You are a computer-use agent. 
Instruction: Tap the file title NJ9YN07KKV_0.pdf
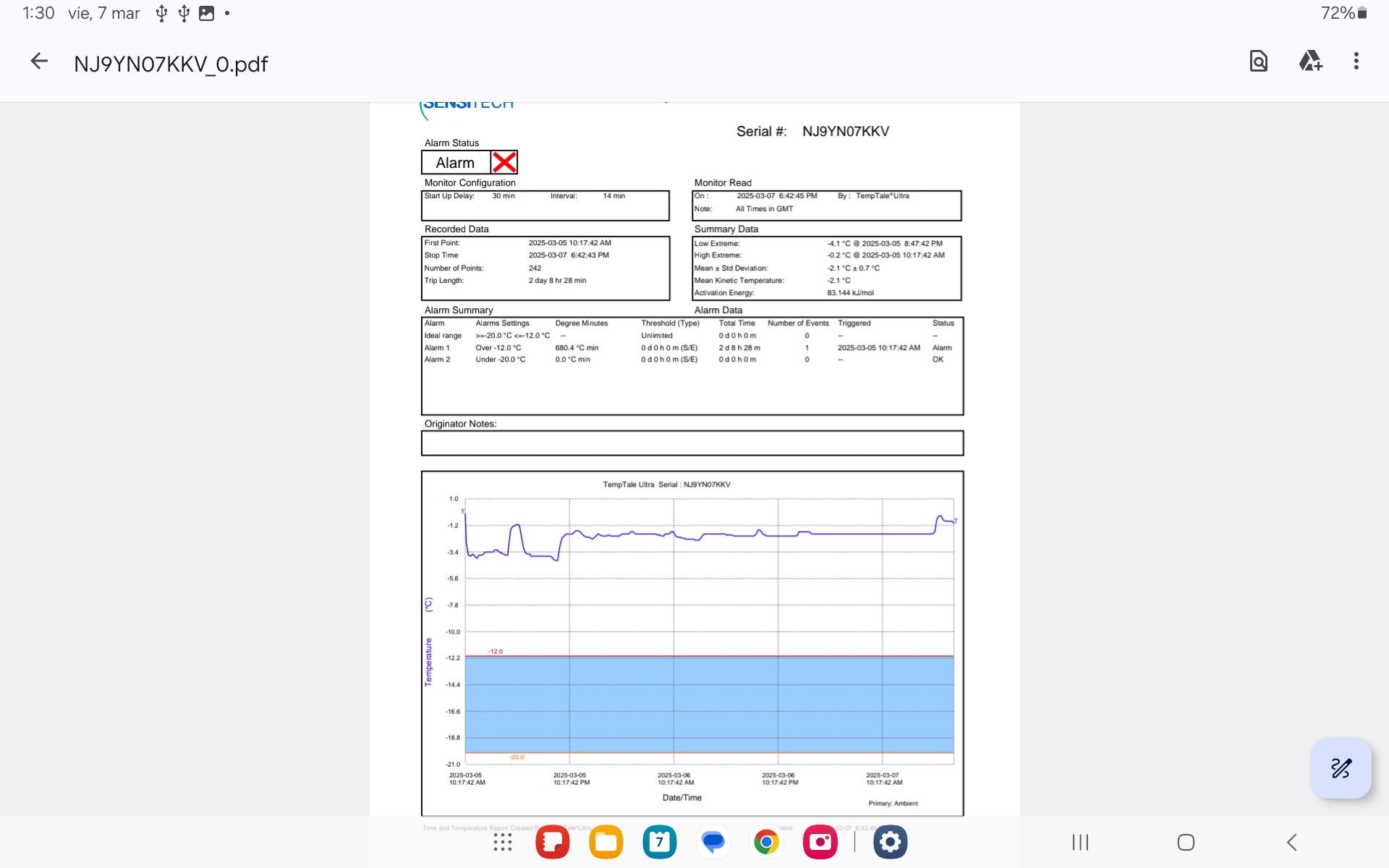[171, 64]
